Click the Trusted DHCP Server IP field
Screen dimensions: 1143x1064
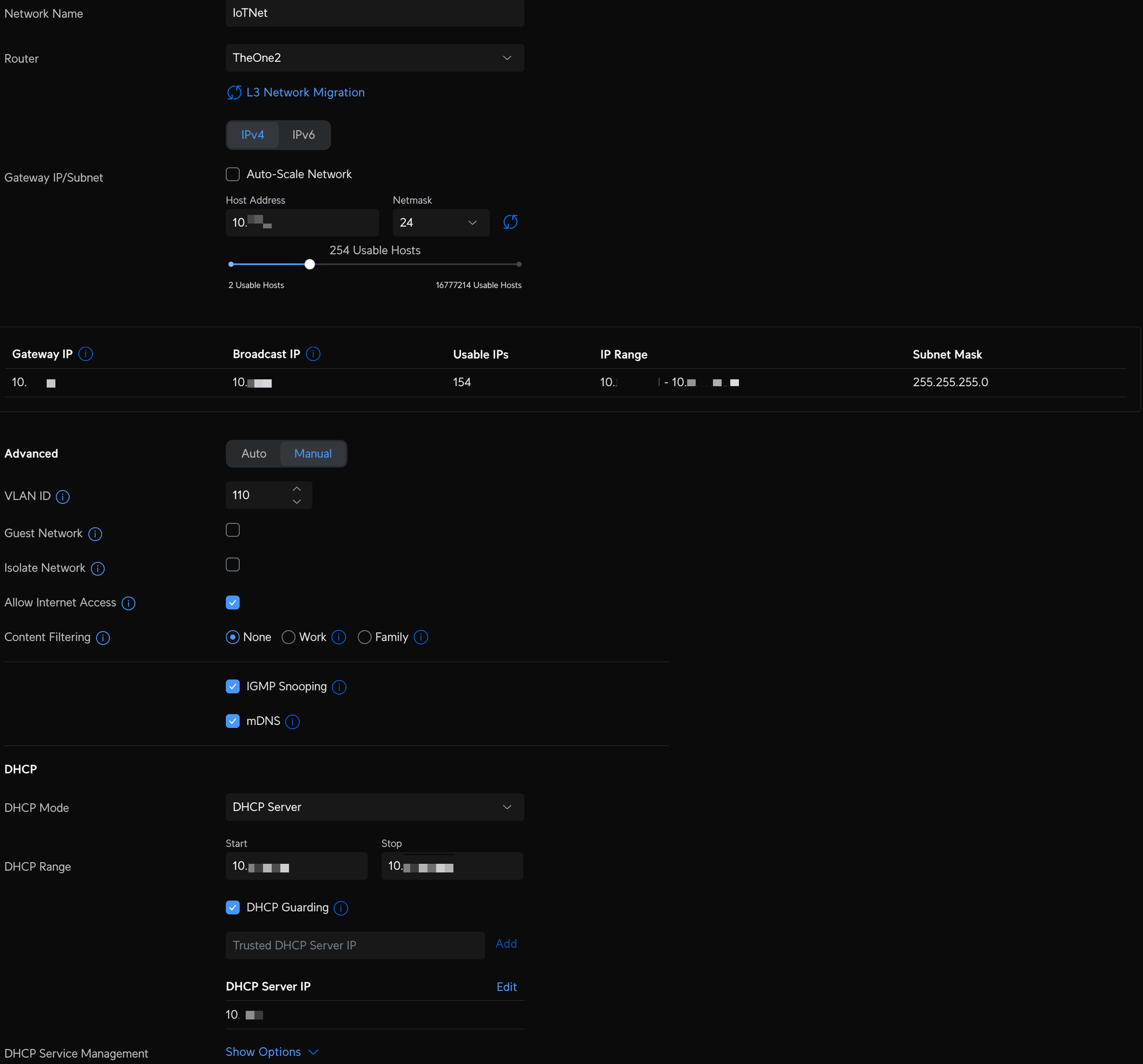click(355, 945)
